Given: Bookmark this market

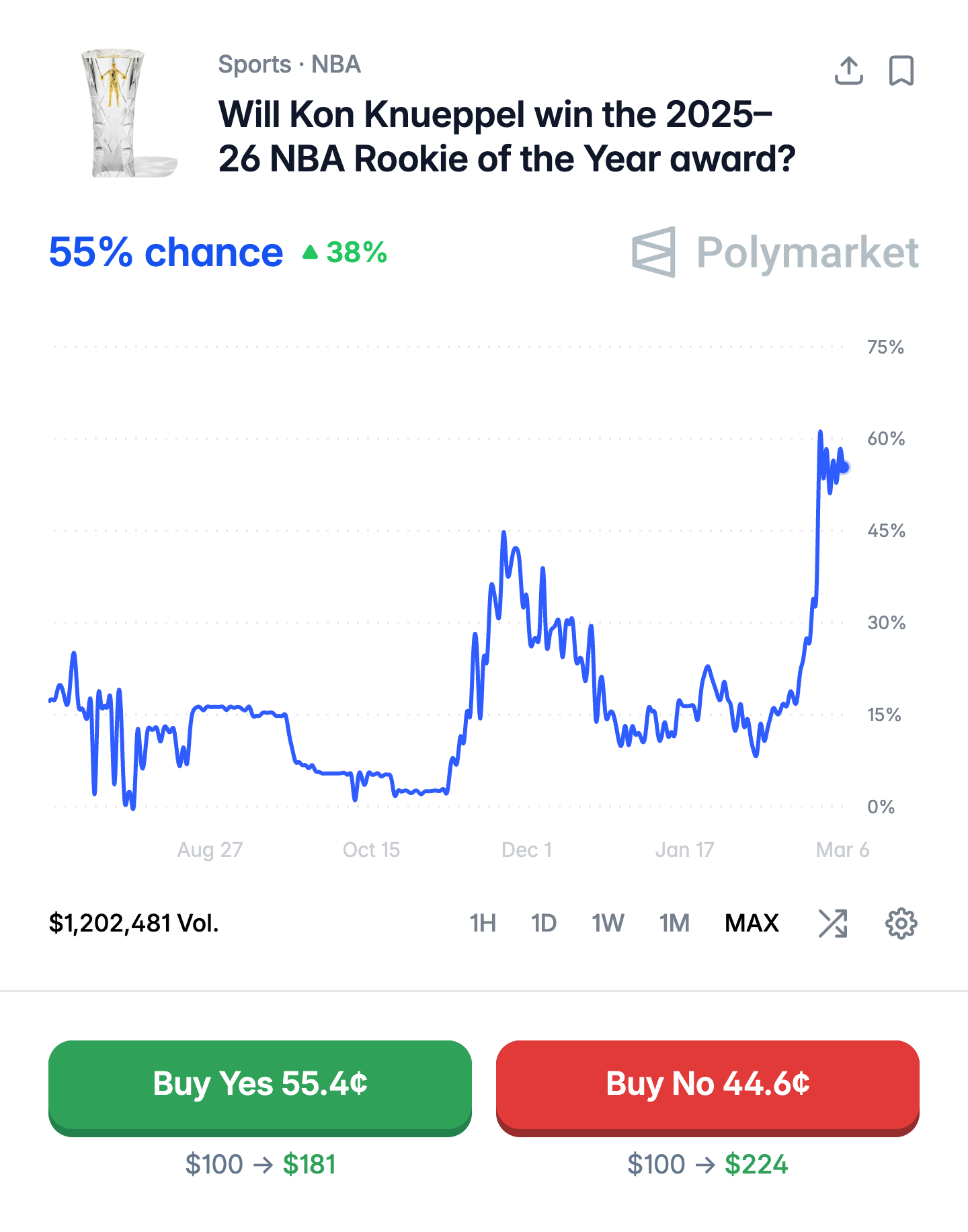Looking at the screenshot, I should pos(901,71).
